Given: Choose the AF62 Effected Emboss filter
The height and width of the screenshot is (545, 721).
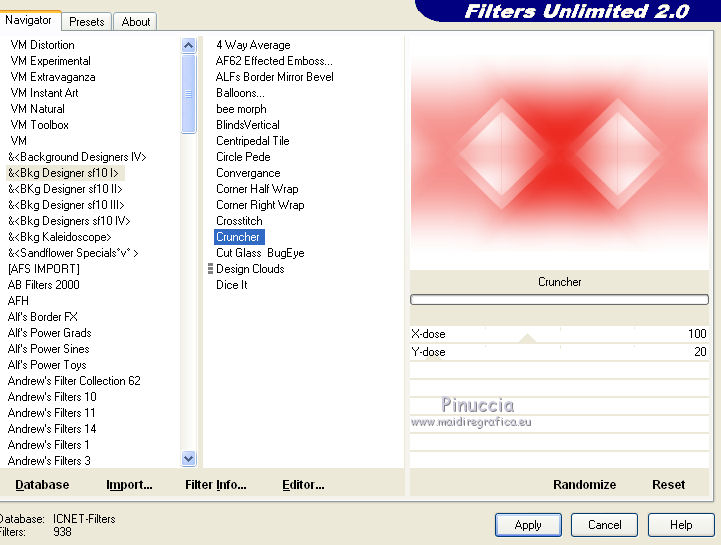Looking at the screenshot, I should click(x=274, y=61).
